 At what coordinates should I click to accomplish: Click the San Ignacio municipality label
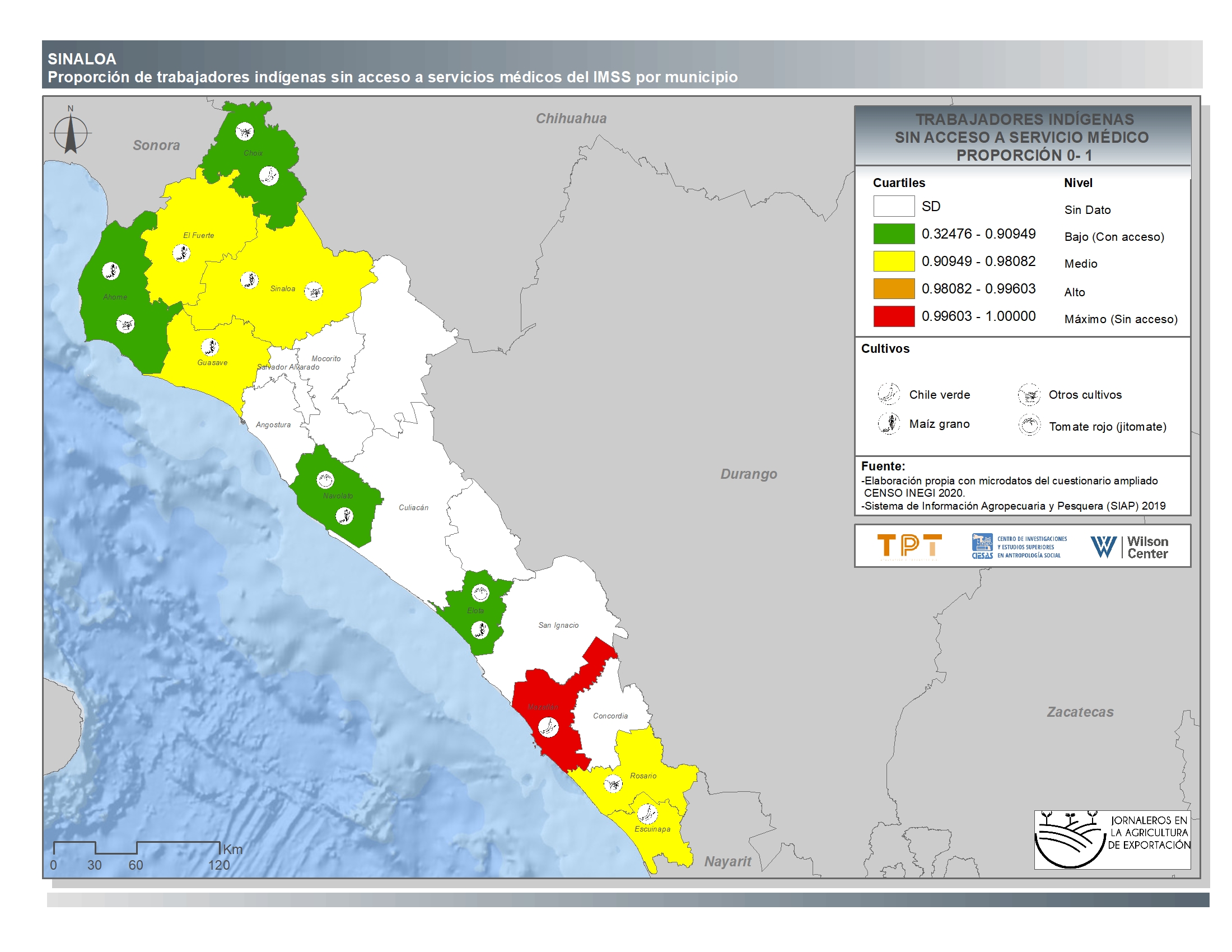pos(558,625)
